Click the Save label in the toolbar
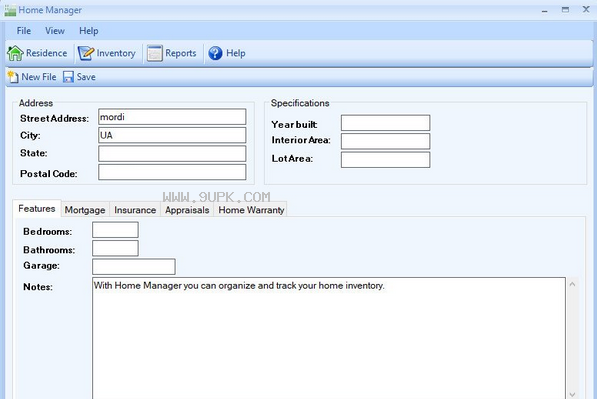Screen dimensions: 597x399 click(86, 77)
